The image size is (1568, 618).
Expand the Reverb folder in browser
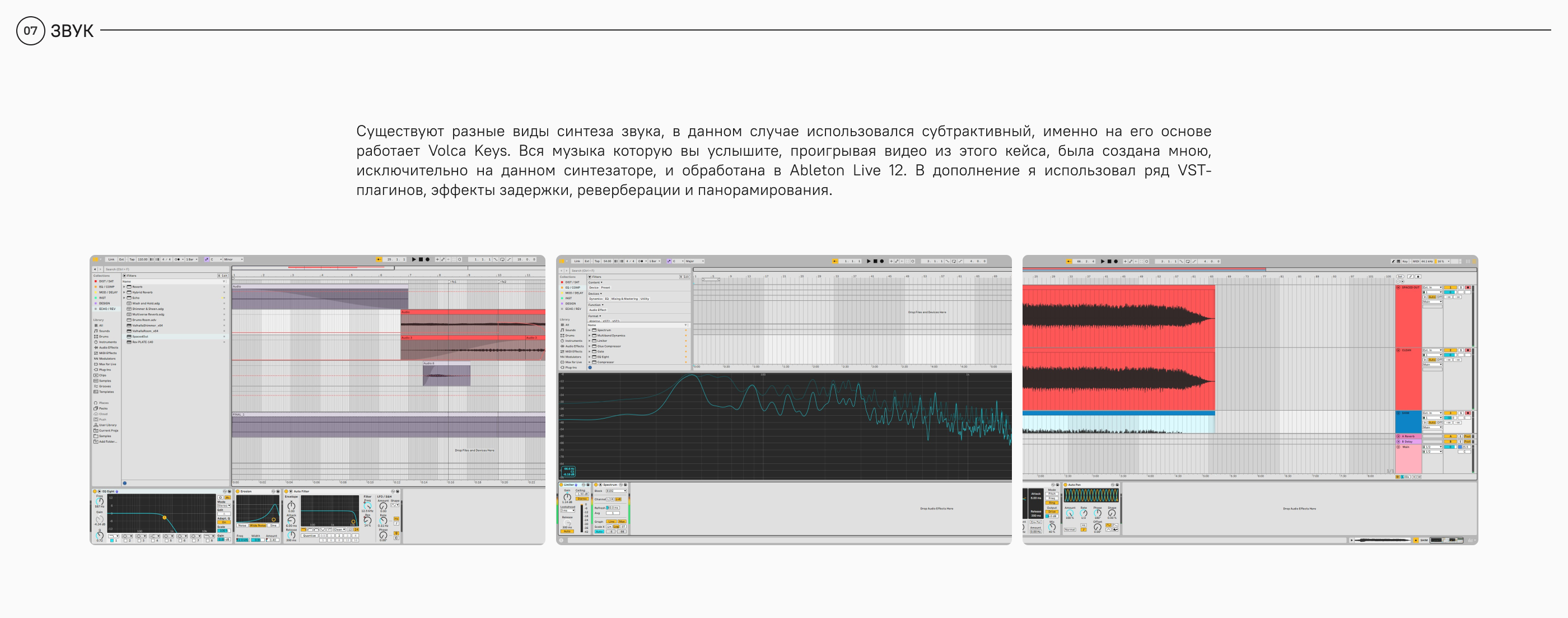124,287
